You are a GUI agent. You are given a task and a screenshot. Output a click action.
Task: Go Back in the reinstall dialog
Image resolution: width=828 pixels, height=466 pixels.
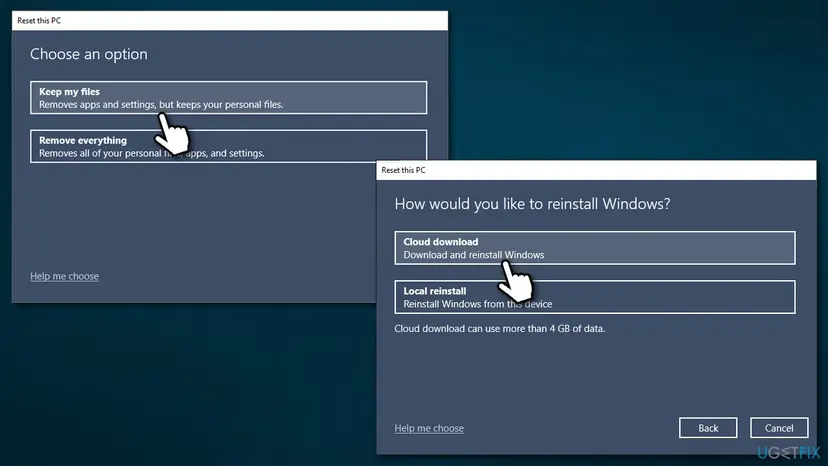(708, 428)
